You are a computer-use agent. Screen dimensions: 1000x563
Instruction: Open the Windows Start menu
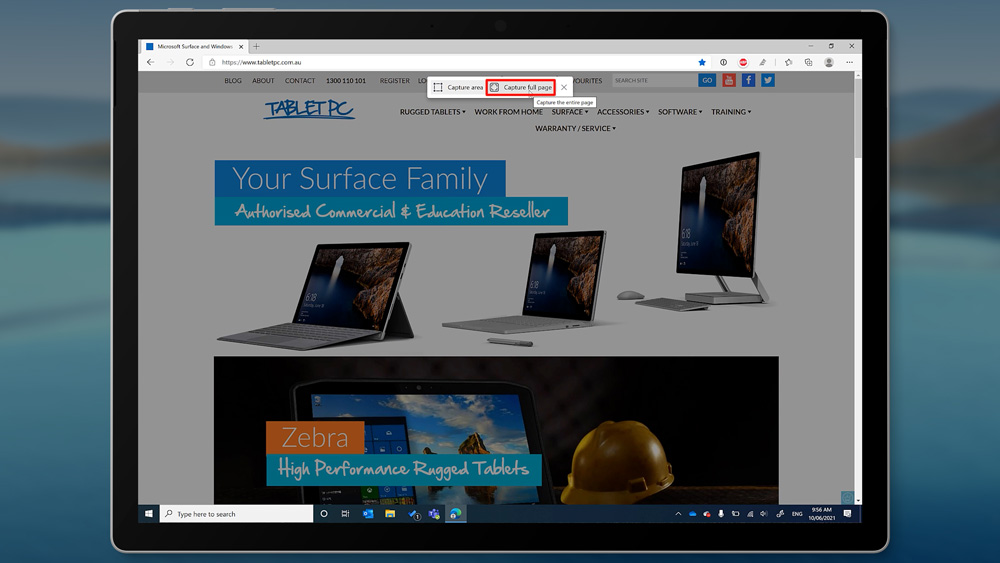[x=149, y=514]
